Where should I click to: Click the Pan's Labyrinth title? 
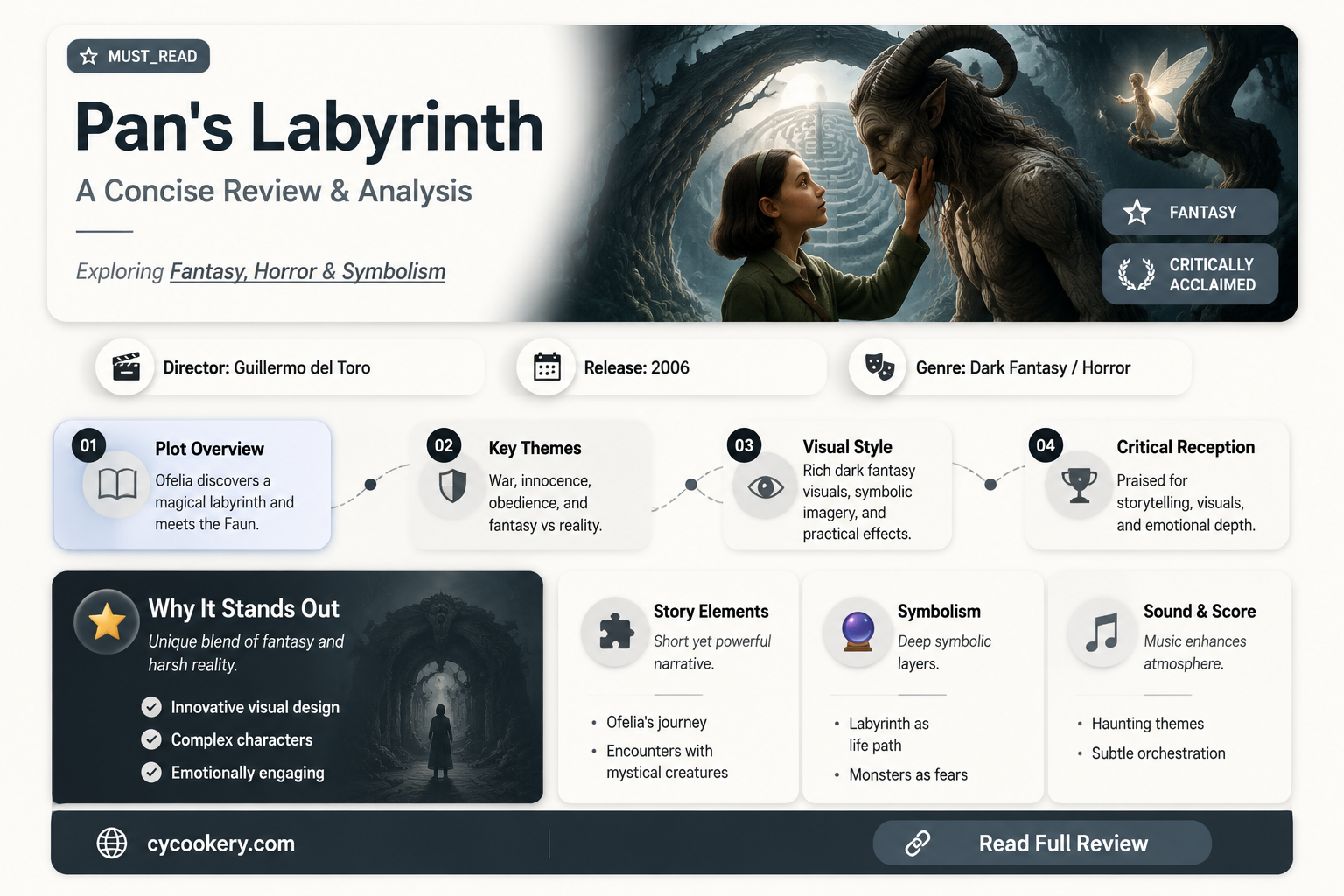pos(309,127)
